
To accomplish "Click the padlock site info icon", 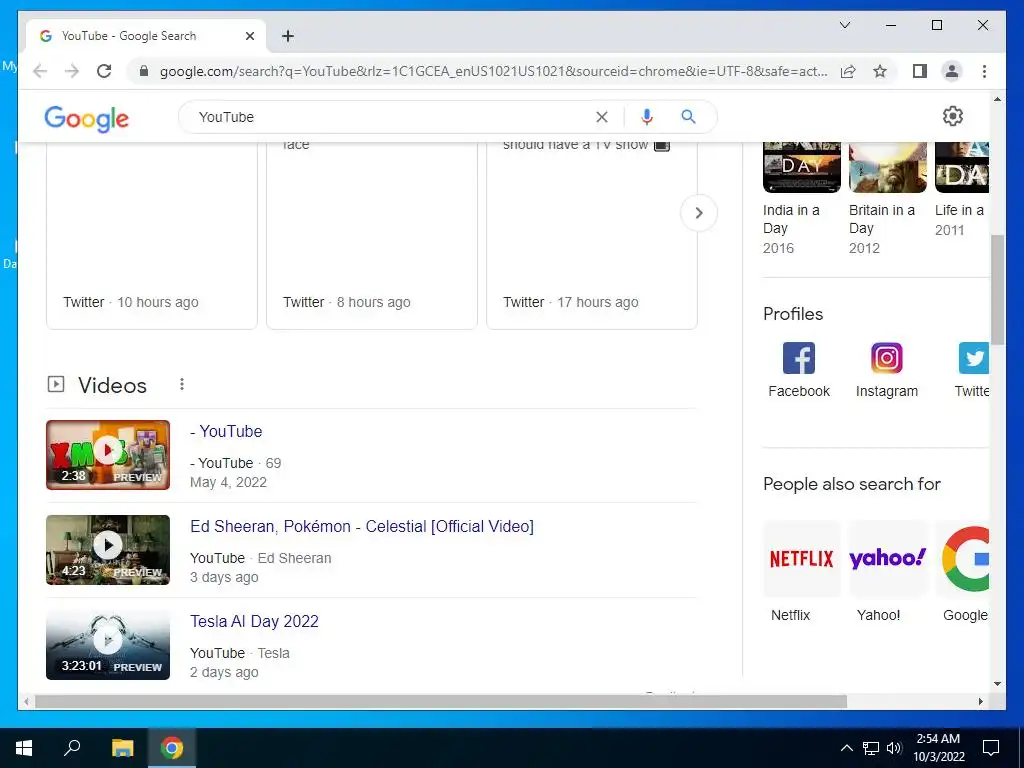I will (x=144, y=71).
